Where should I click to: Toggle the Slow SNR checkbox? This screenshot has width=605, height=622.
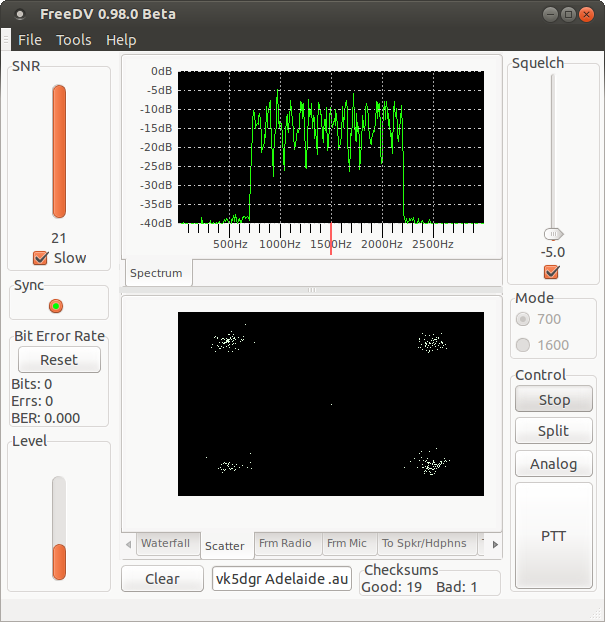[x=41, y=258]
